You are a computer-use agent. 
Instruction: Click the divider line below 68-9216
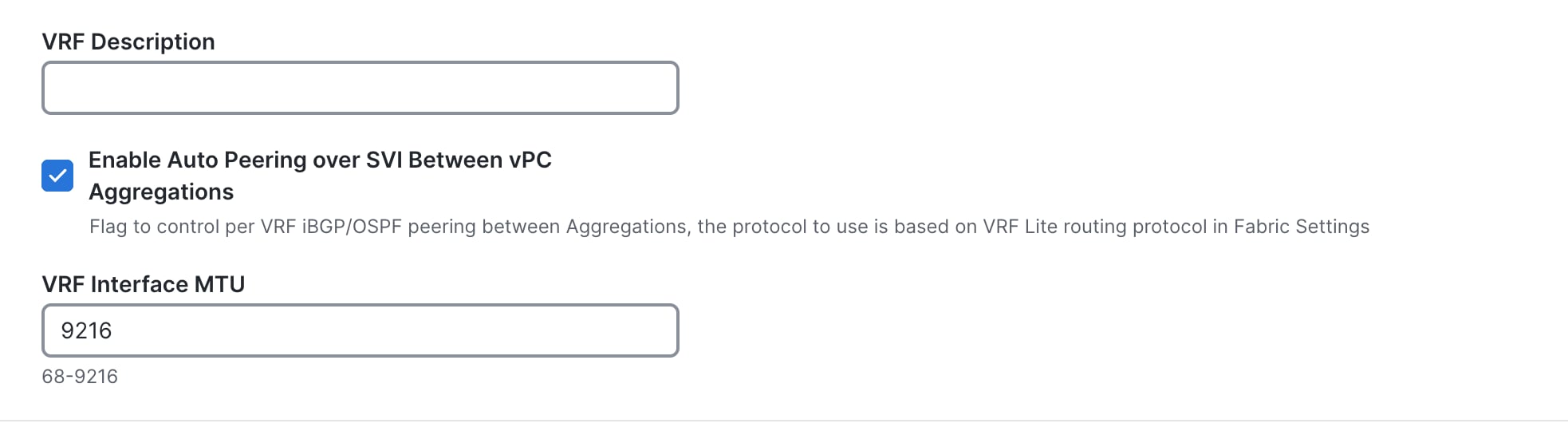click(x=784, y=421)
